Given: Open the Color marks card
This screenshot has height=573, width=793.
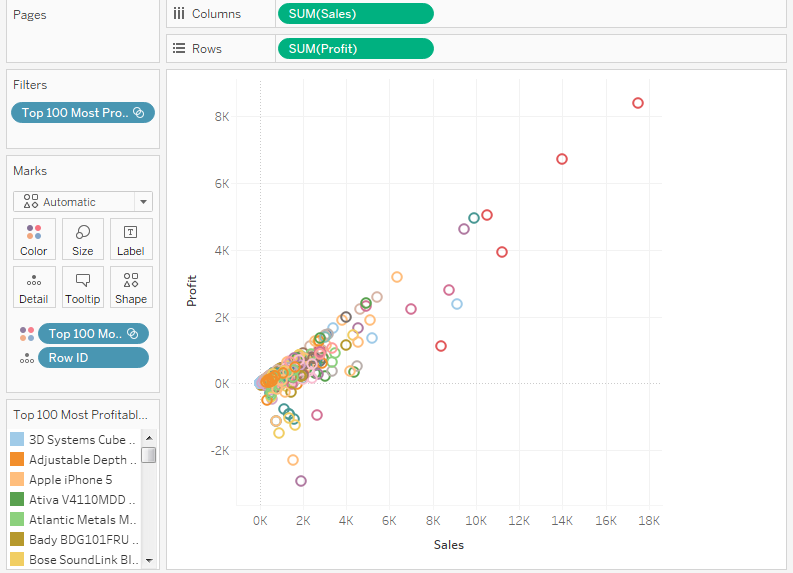Looking at the screenshot, I should (x=34, y=239).
